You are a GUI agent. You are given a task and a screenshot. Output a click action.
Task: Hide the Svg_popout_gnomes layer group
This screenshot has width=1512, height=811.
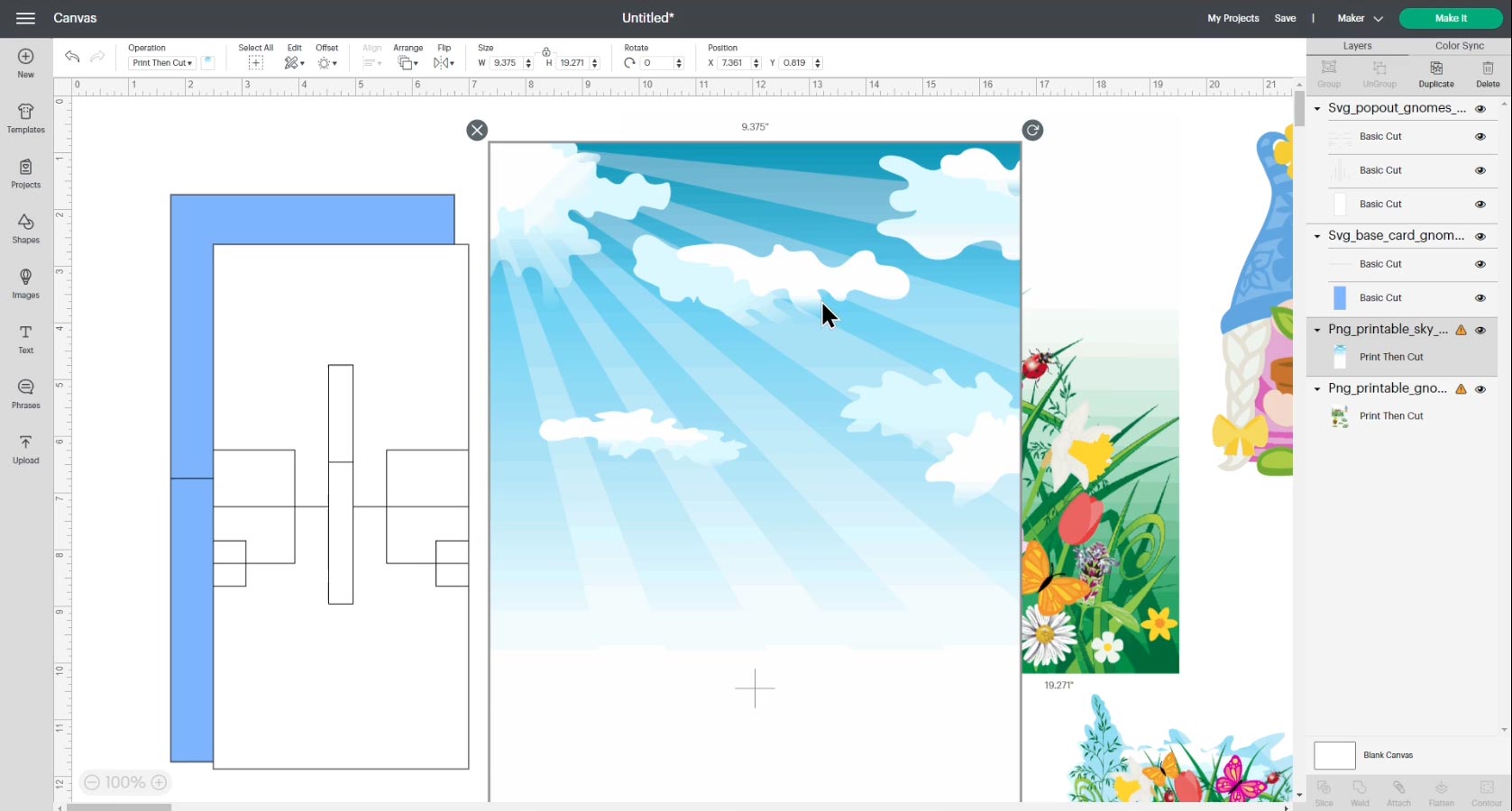[x=1480, y=108]
